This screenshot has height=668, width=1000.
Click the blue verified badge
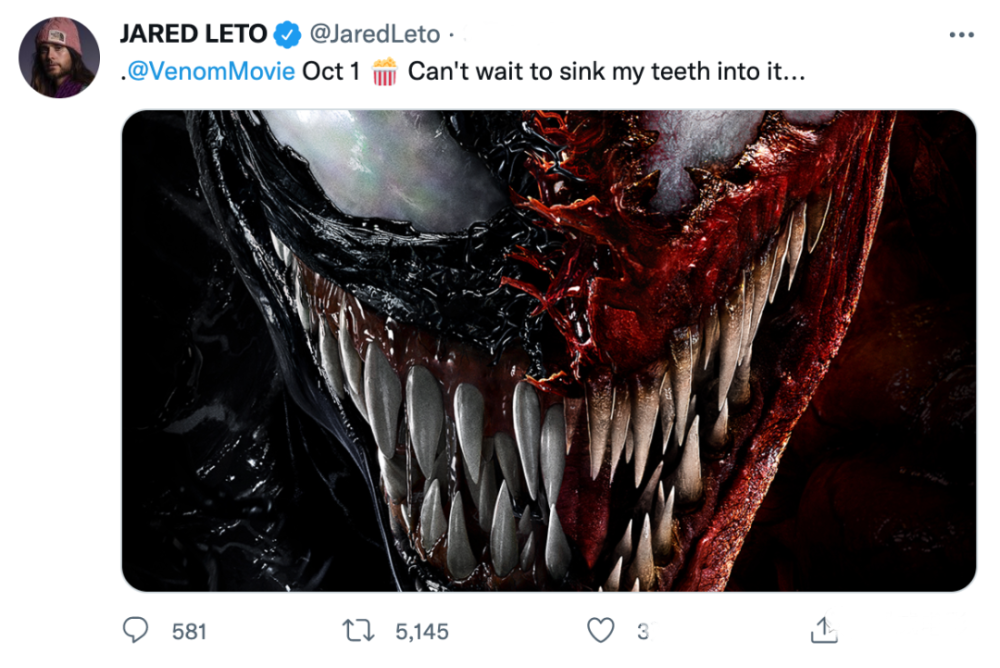287,34
